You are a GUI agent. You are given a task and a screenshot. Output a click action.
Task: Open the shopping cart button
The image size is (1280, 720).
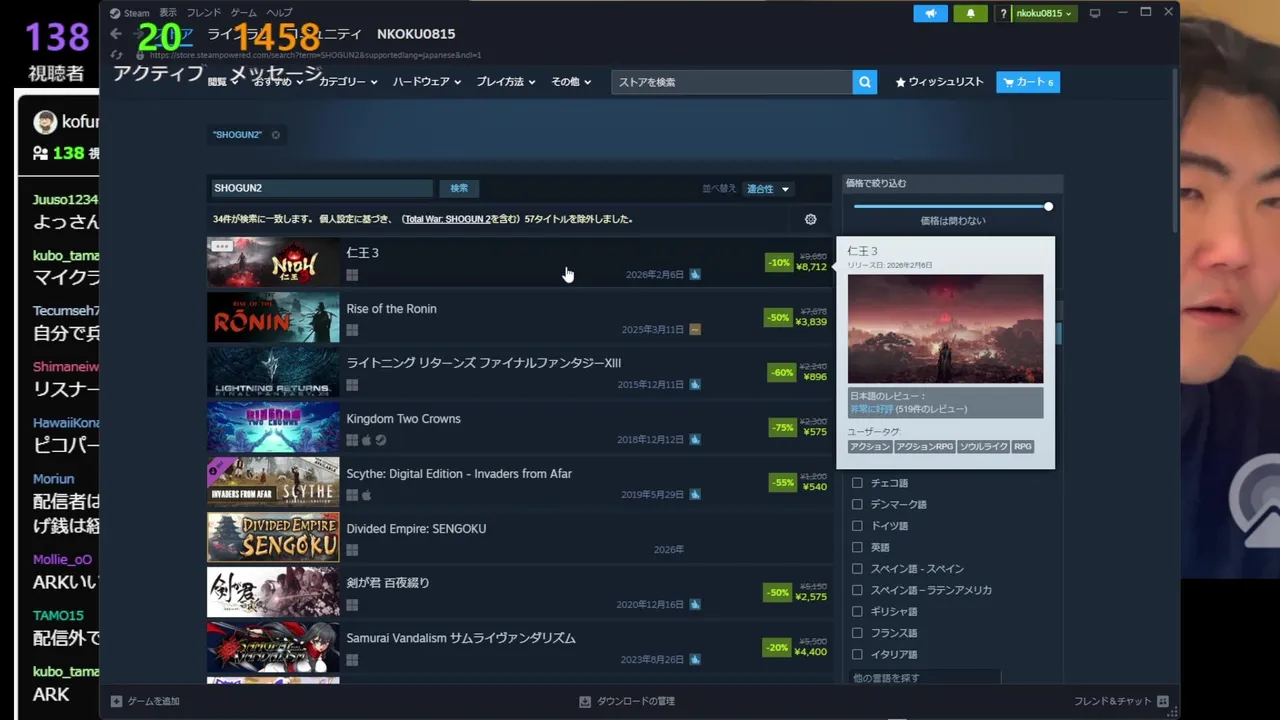point(1028,82)
